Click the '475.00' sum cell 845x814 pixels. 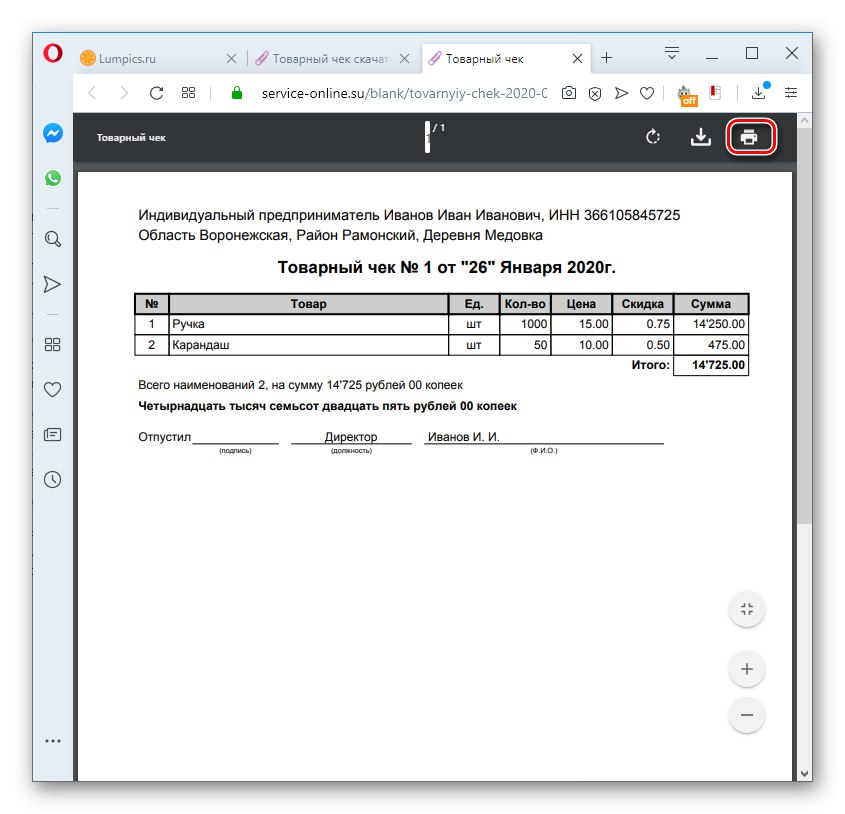coord(711,345)
